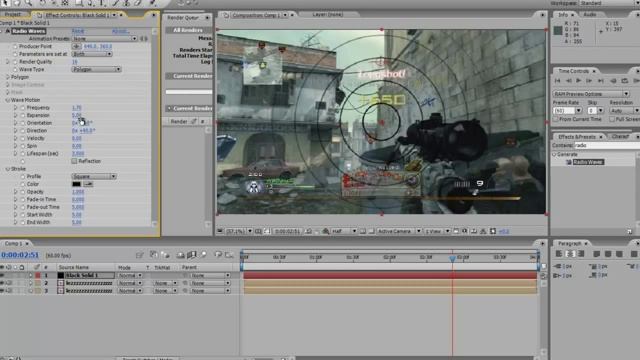Click the region of interest icon in viewer

[363, 231]
